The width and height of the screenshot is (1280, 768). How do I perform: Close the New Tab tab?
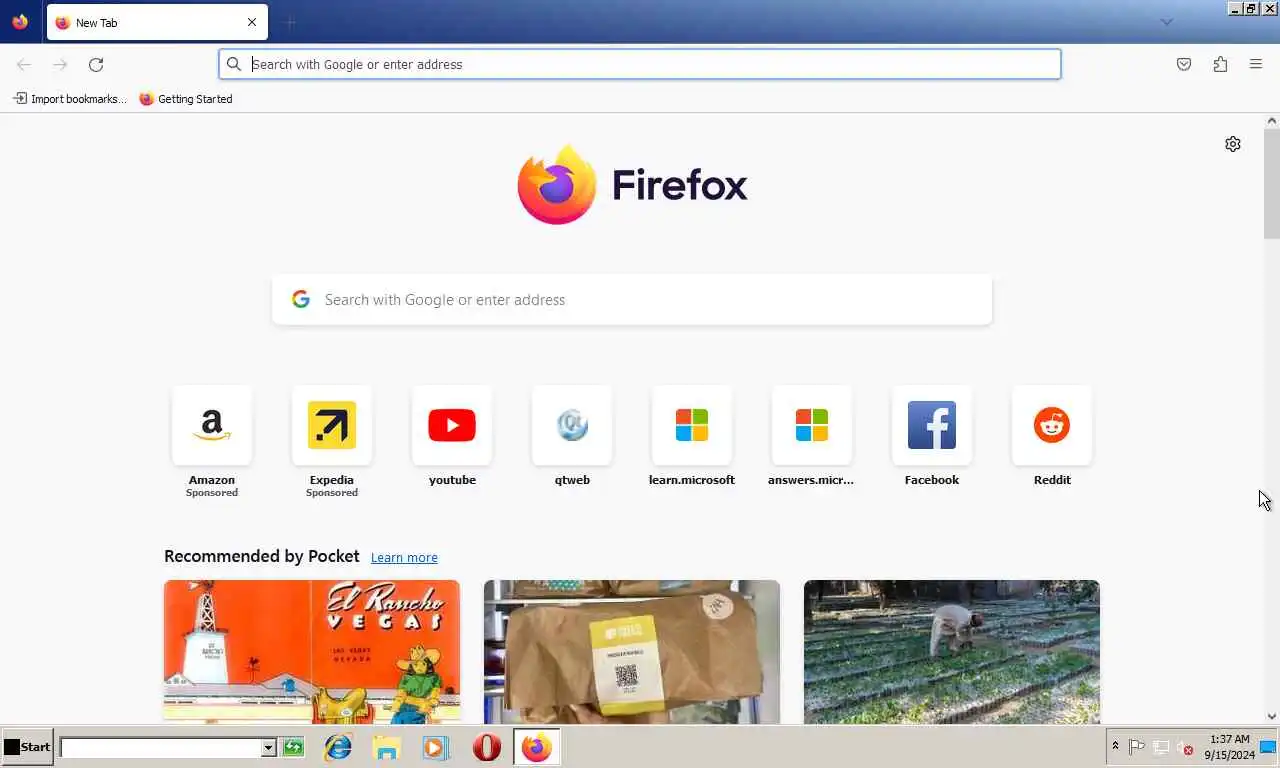252,22
